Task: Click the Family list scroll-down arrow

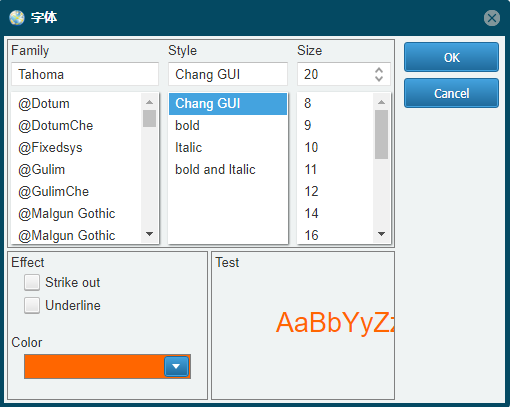Action: pos(150,234)
